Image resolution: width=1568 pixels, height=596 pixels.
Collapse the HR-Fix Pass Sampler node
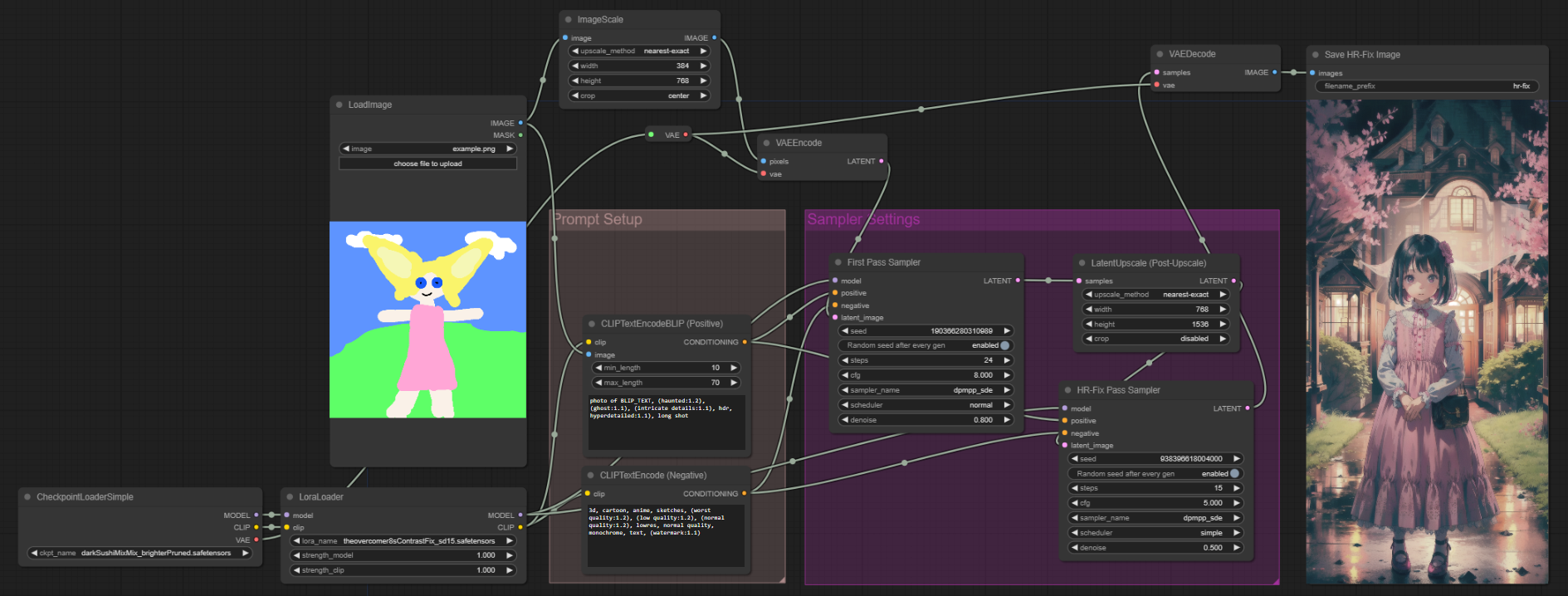pyautogui.click(x=1068, y=390)
